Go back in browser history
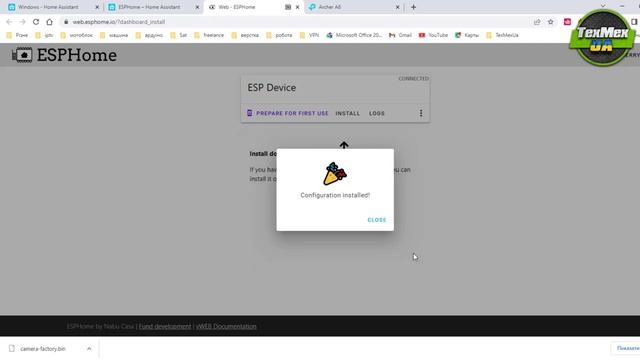Viewport: 640px width, 360px height. tap(9, 22)
